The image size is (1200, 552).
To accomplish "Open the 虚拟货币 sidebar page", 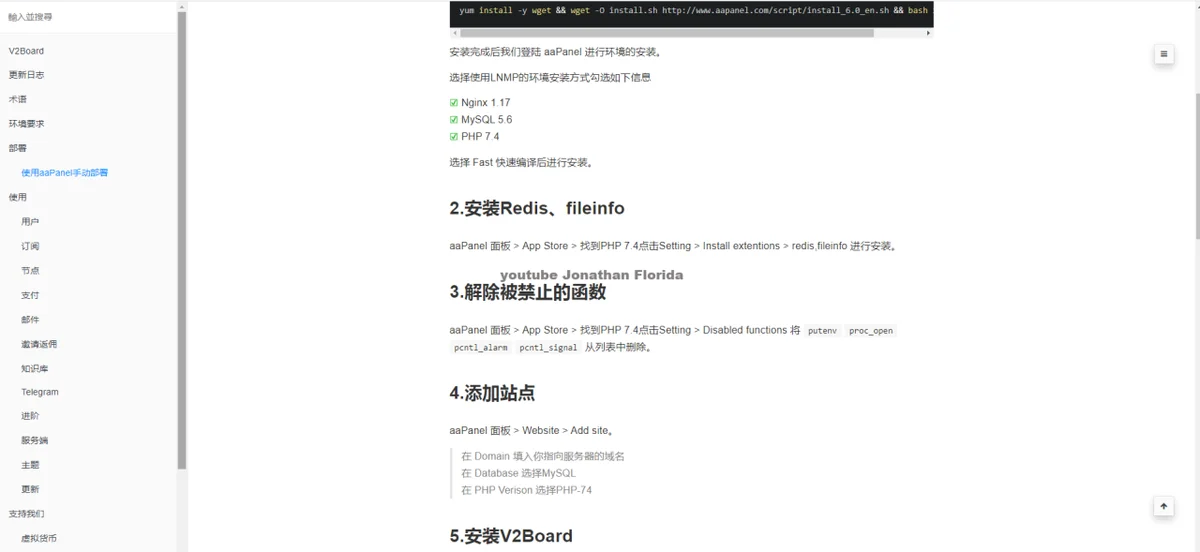I will click(39, 538).
